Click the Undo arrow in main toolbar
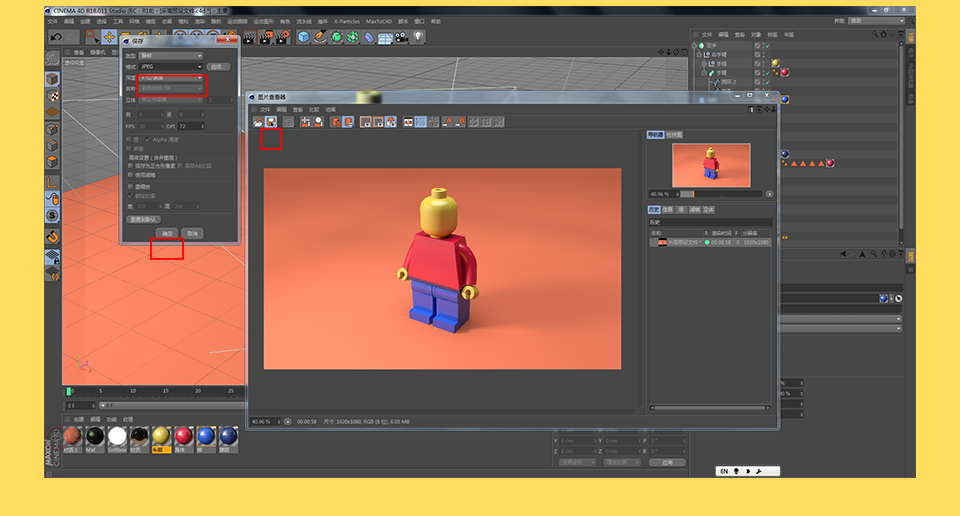The height and width of the screenshot is (516, 960). (x=56, y=37)
